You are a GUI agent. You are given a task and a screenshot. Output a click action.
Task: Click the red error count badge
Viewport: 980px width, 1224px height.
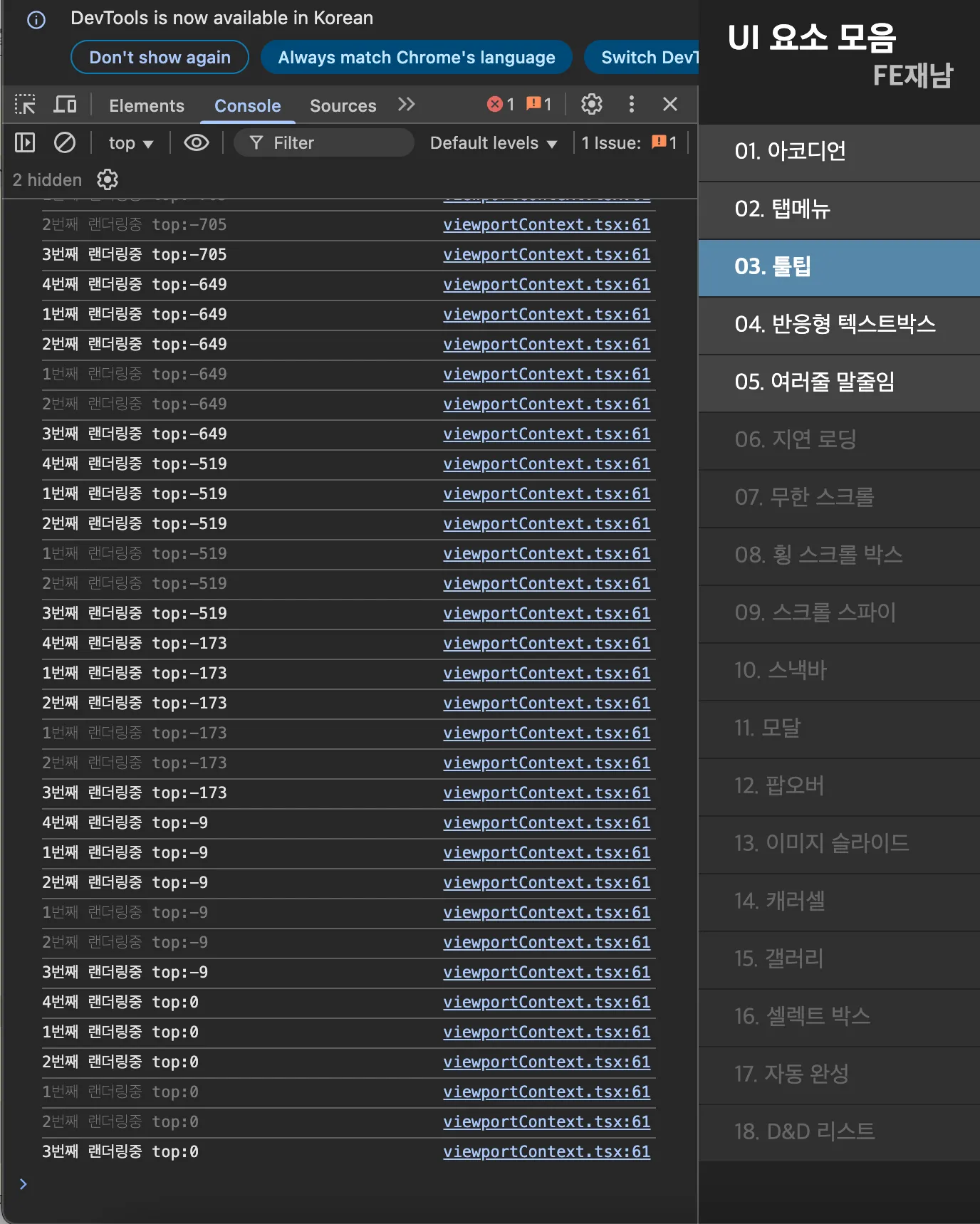tap(501, 105)
